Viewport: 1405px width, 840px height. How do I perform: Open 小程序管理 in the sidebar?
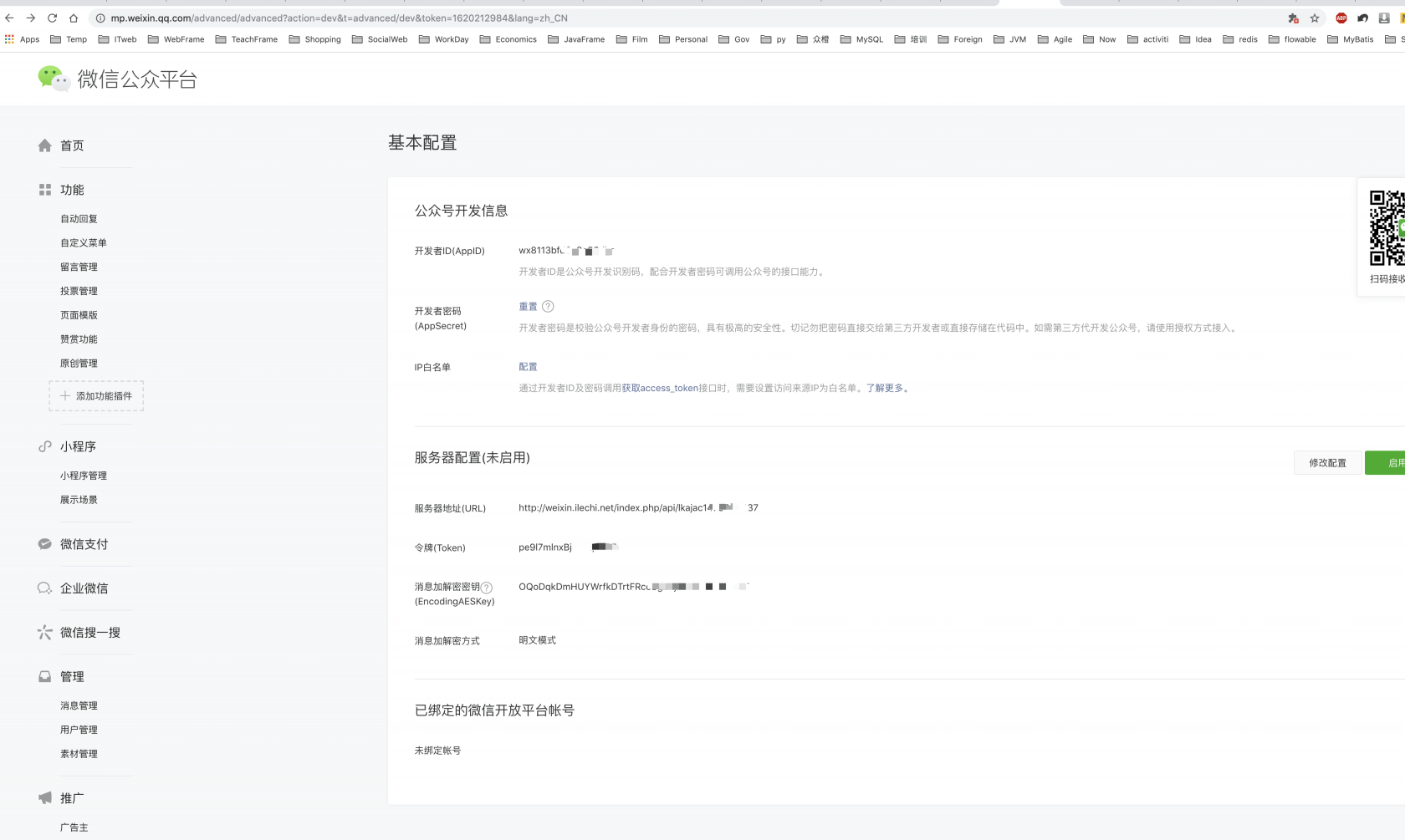point(84,476)
